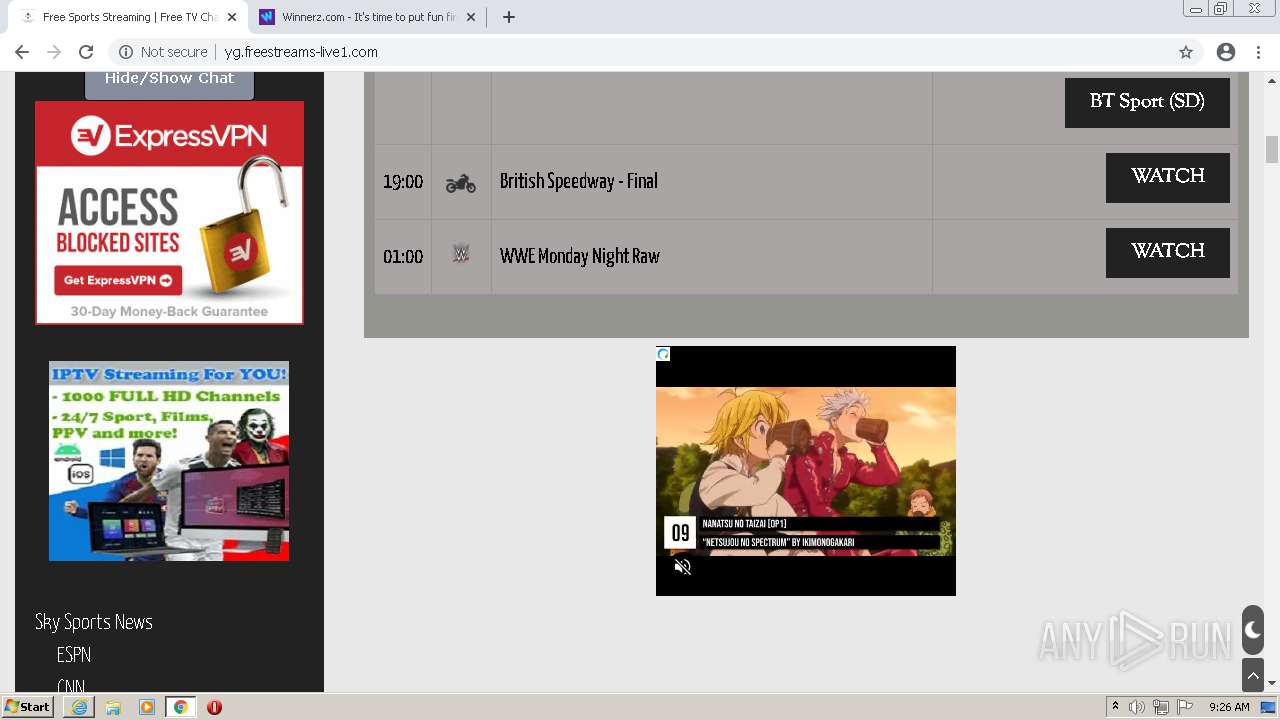Select the WWE Monday Night Raw text
This screenshot has height=720, width=1280.
tap(580, 256)
